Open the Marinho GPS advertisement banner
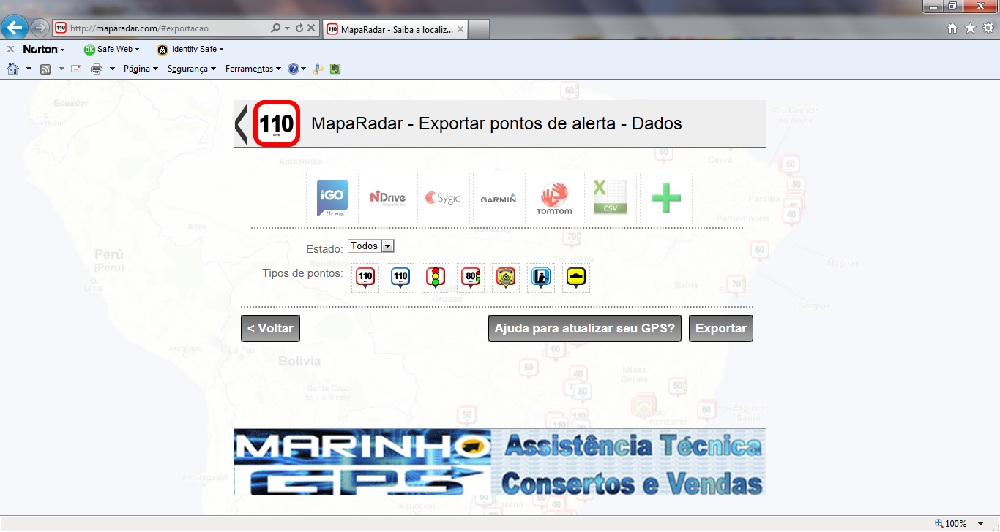The image size is (1000, 532). pos(499,462)
